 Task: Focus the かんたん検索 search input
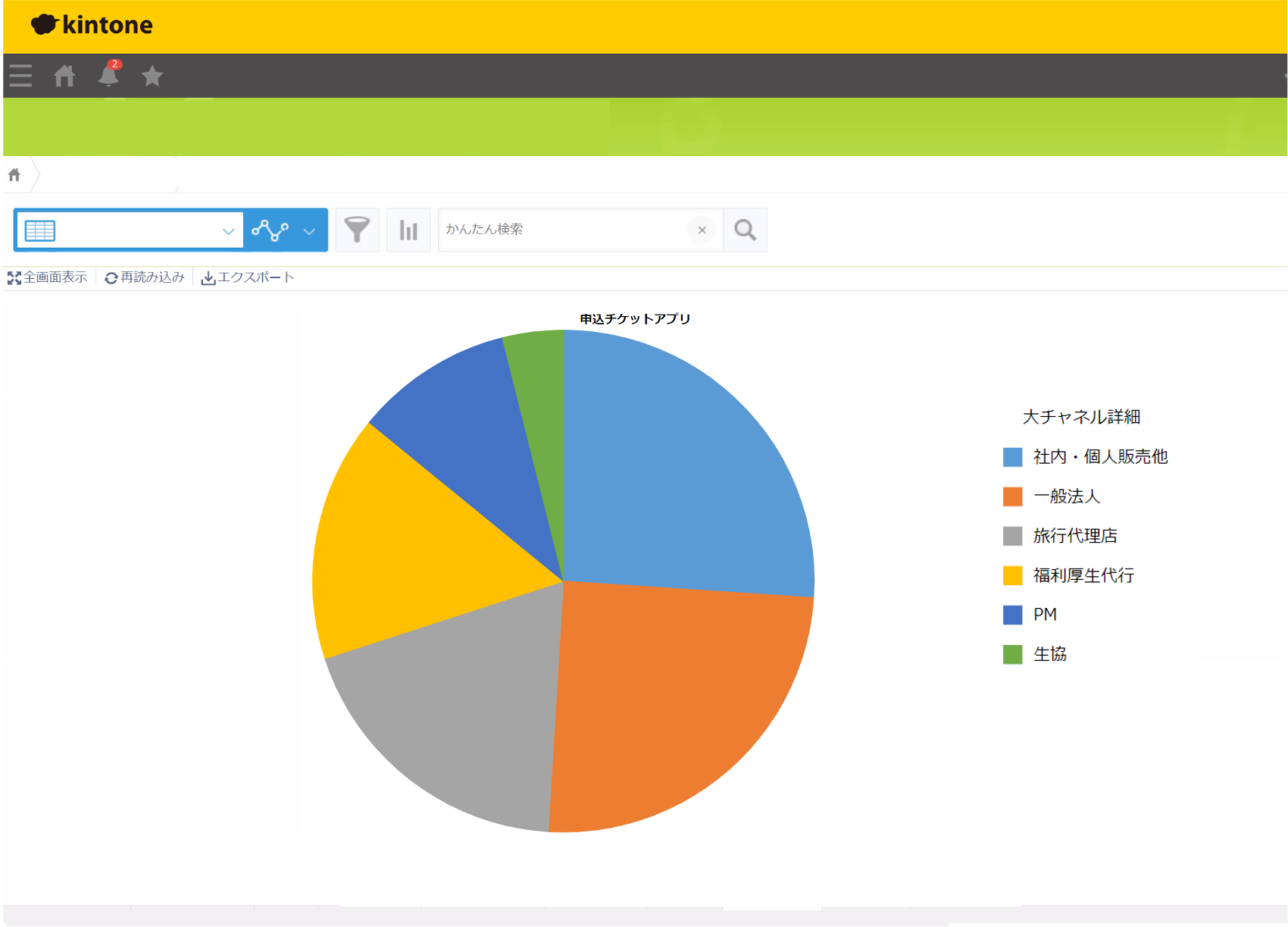[561, 230]
